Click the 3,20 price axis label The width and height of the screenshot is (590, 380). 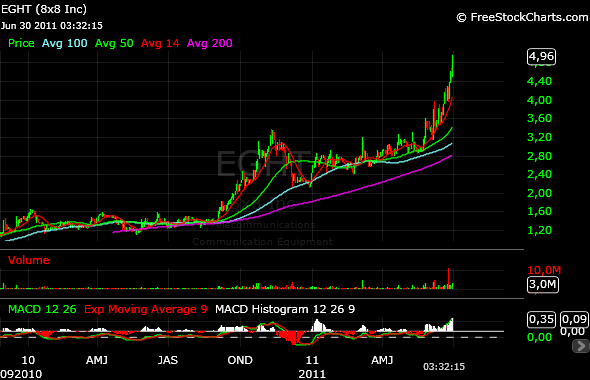coord(539,137)
